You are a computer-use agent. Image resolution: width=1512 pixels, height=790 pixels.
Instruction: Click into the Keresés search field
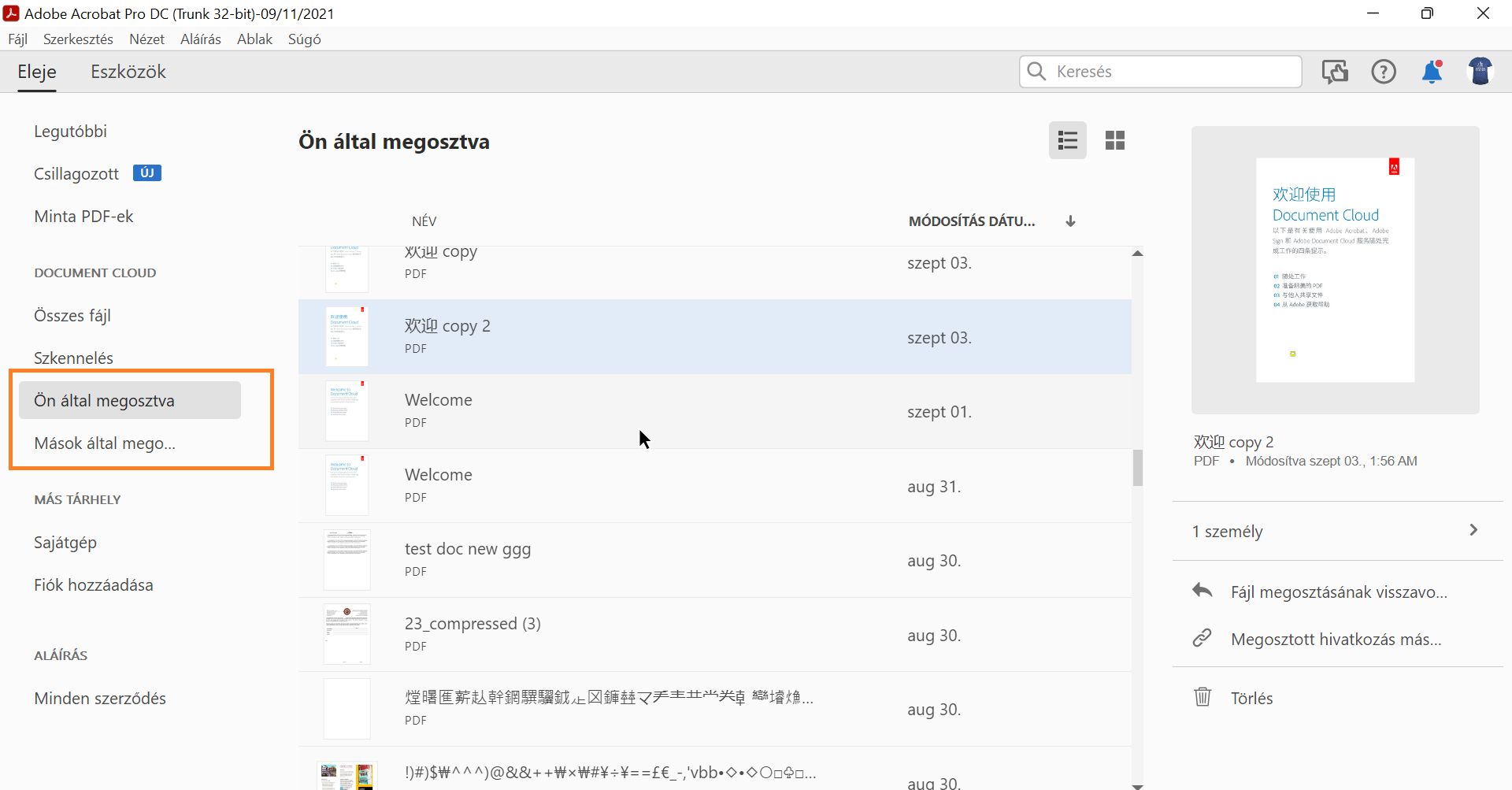[1160, 72]
